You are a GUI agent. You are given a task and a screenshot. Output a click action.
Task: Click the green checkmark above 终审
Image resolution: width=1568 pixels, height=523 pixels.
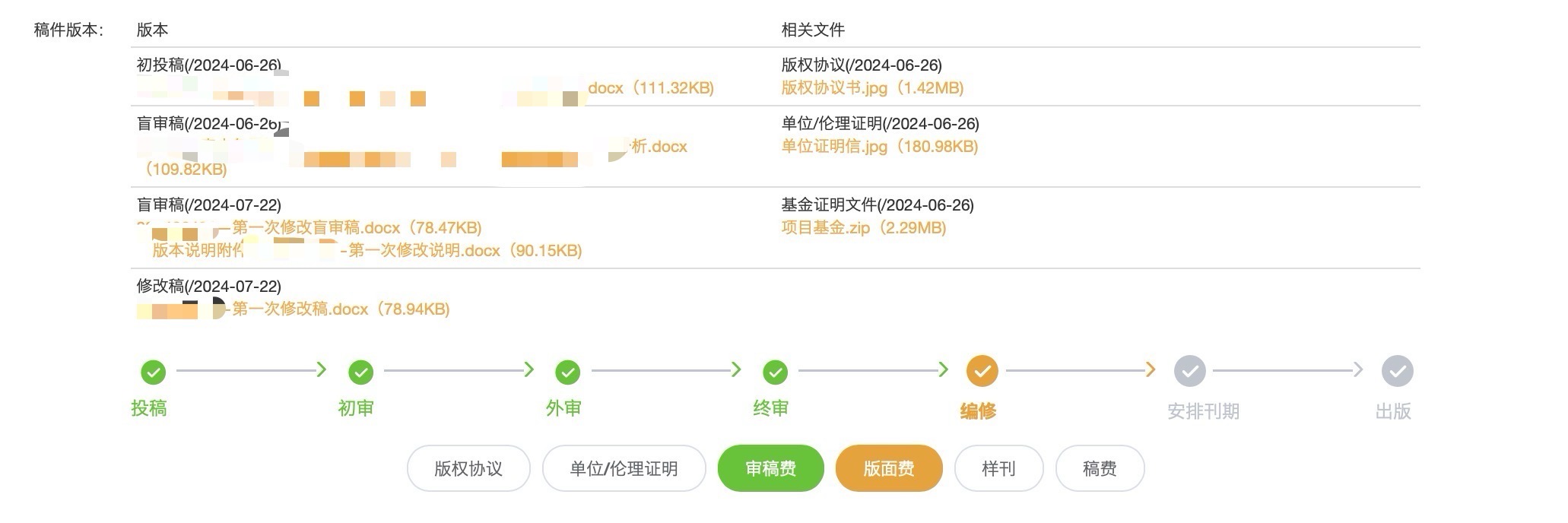click(x=775, y=372)
